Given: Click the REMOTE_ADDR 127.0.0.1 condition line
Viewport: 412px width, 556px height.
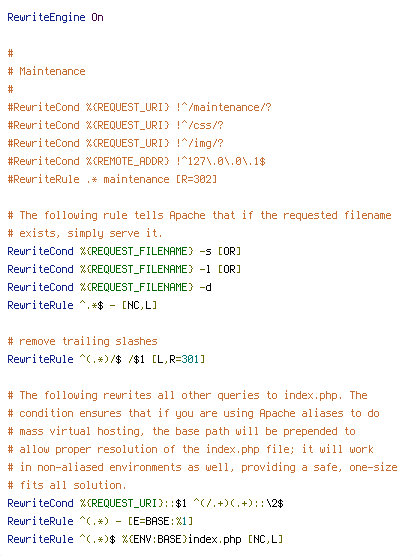Looking at the screenshot, I should click(x=137, y=161).
